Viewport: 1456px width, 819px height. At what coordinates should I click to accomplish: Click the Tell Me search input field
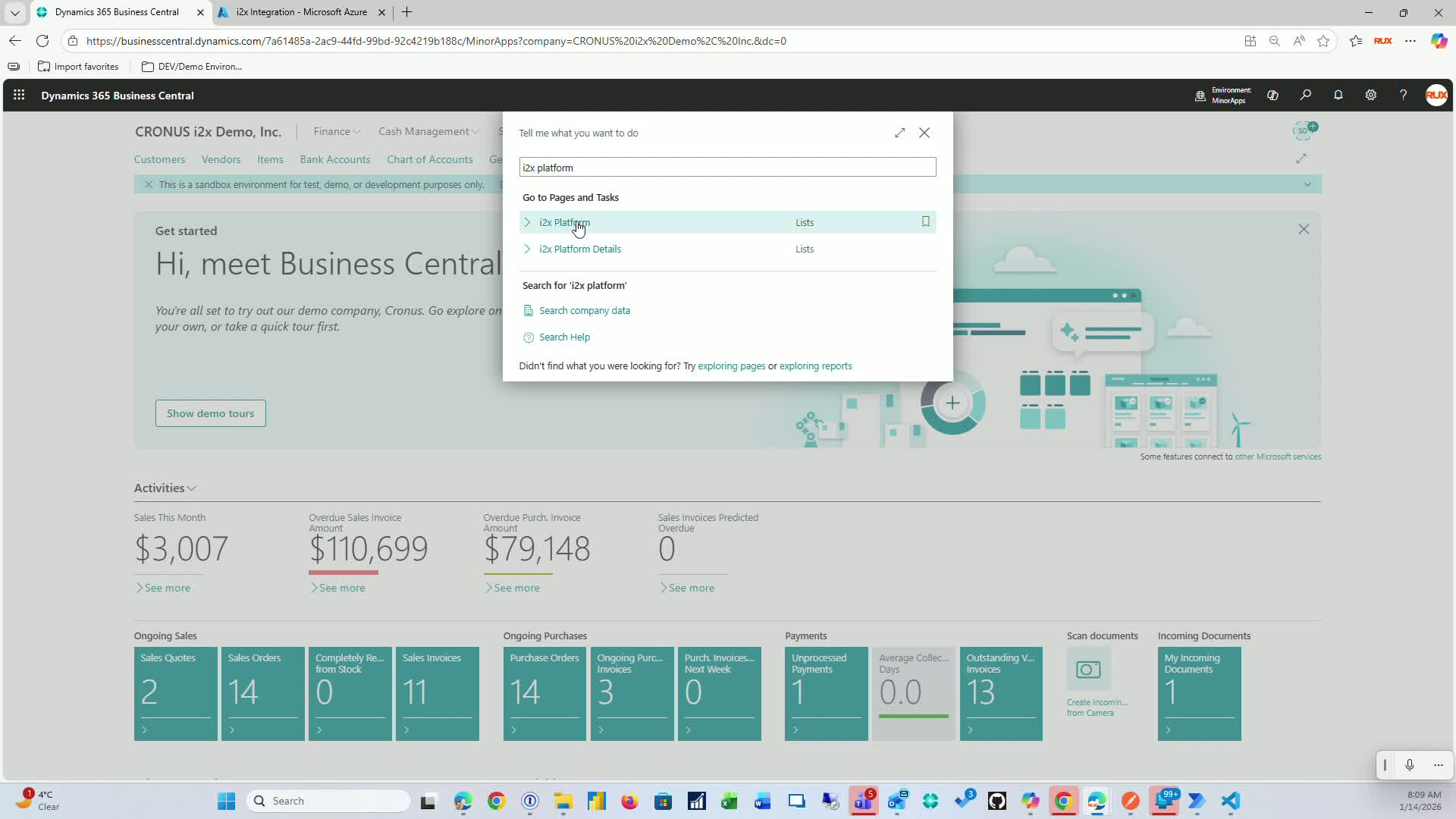726,168
